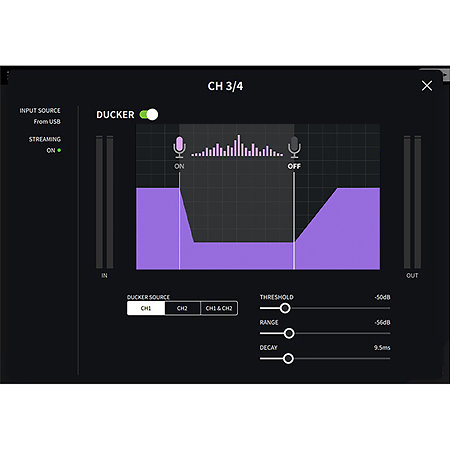
Task: Select CH1 & CH2 as ducker source
Action: pos(219,308)
